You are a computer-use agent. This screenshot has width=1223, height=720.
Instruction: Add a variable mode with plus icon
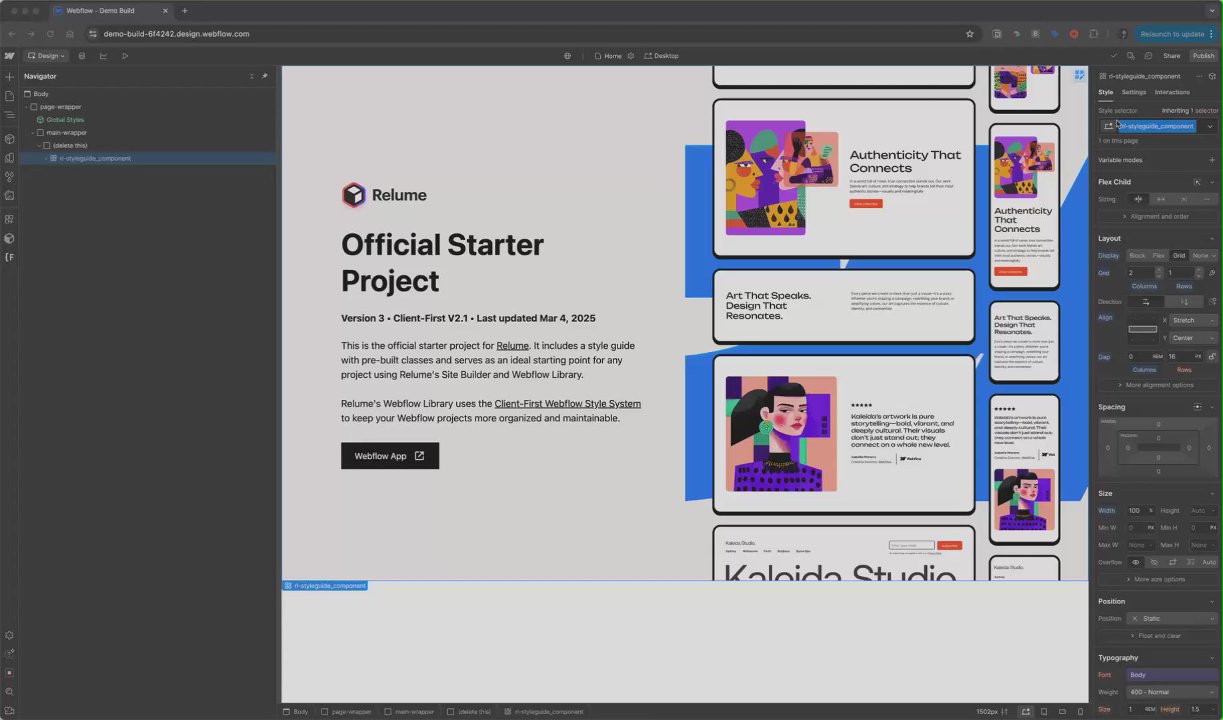[1212, 160]
